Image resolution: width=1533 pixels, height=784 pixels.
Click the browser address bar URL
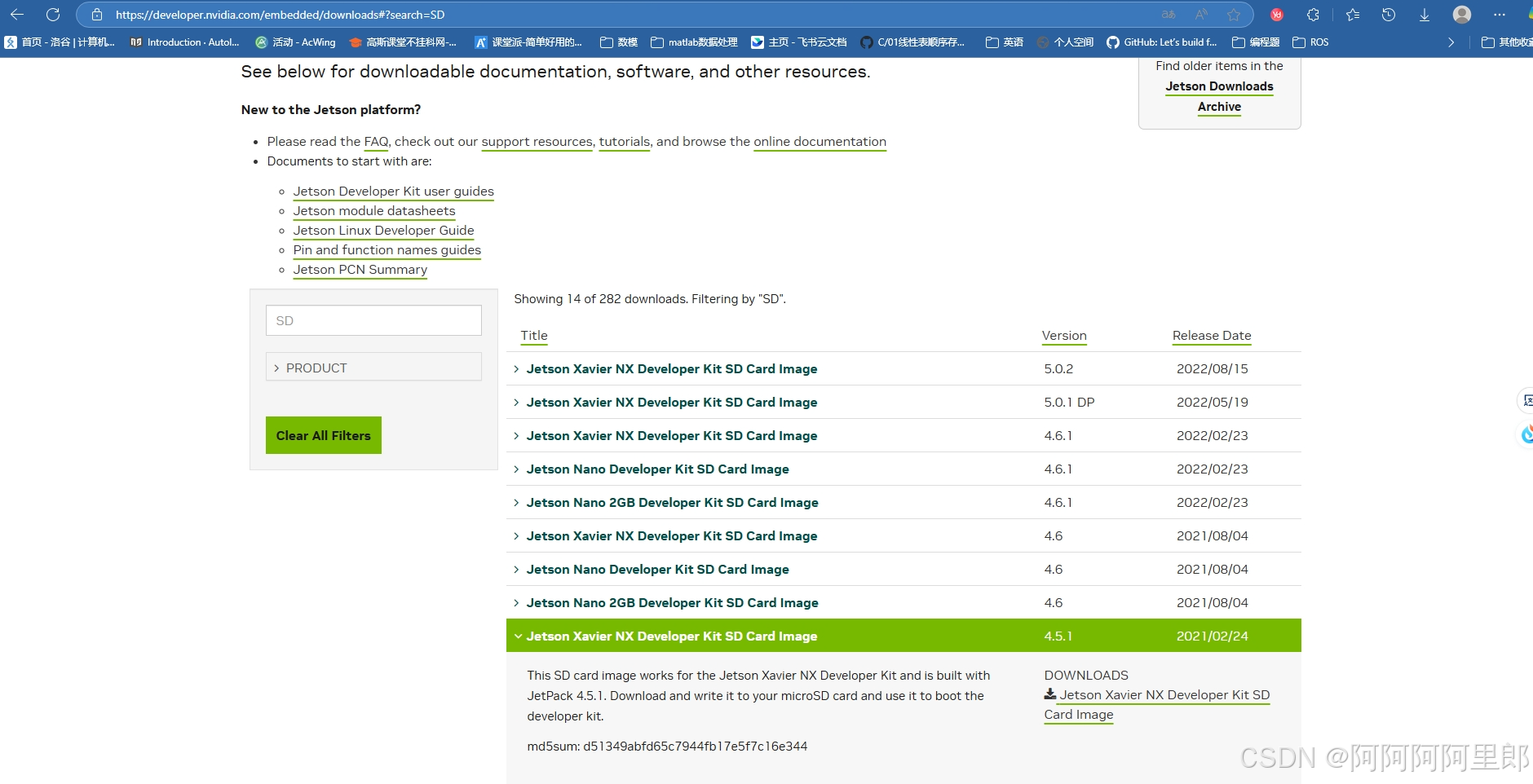281,15
